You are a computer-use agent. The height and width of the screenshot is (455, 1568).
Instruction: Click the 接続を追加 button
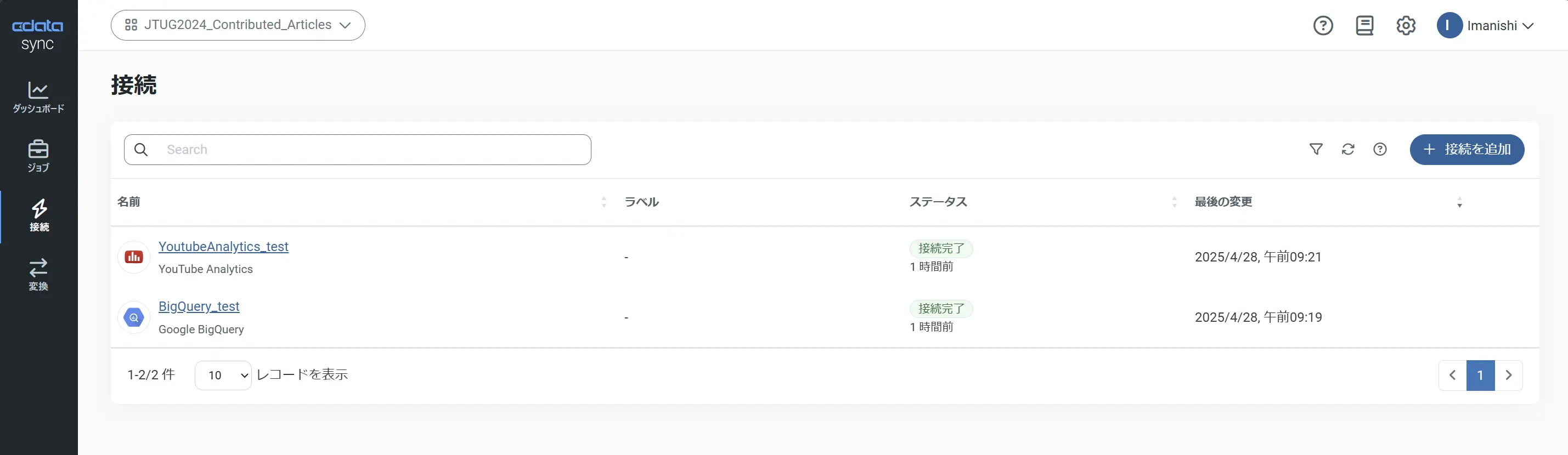[x=1467, y=150]
